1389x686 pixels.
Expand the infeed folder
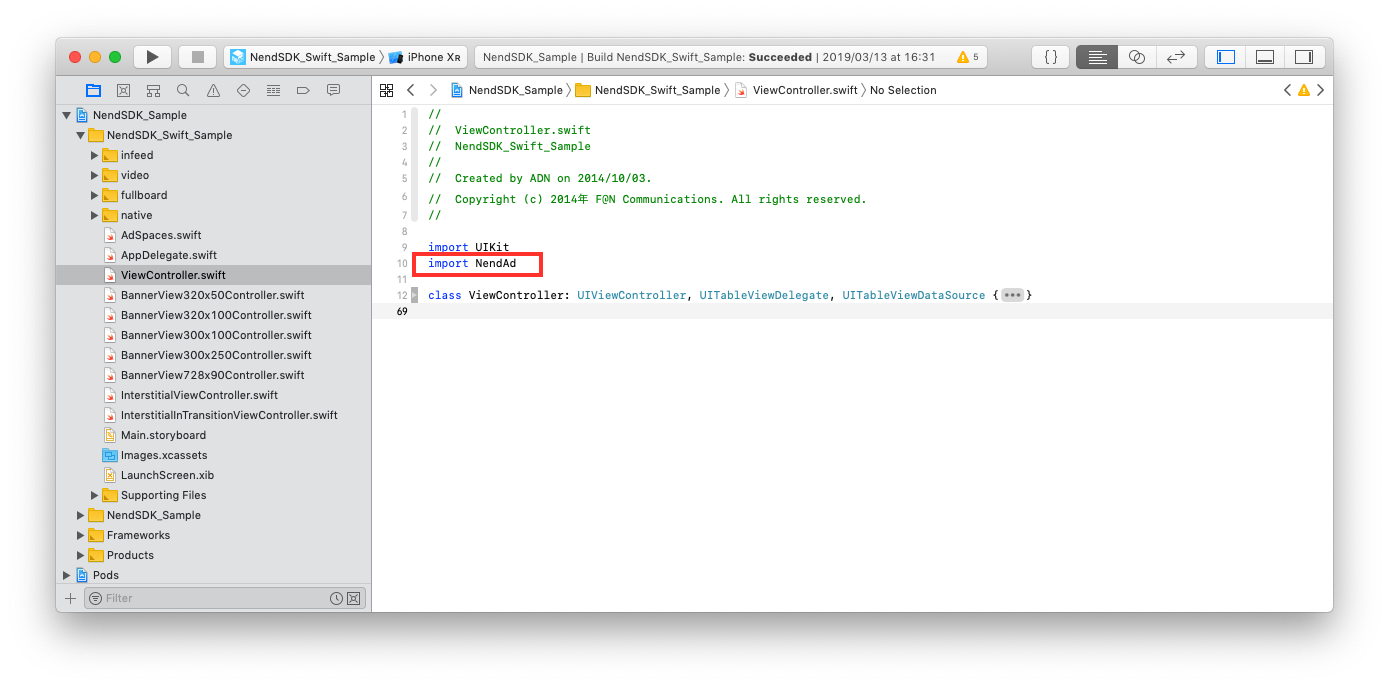(x=95, y=155)
